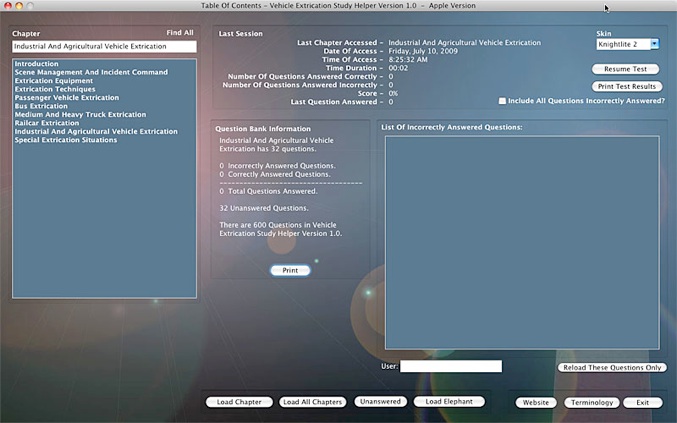Click the yellow minimize window button
Screen dimensions: 677x423
pos(19,6)
